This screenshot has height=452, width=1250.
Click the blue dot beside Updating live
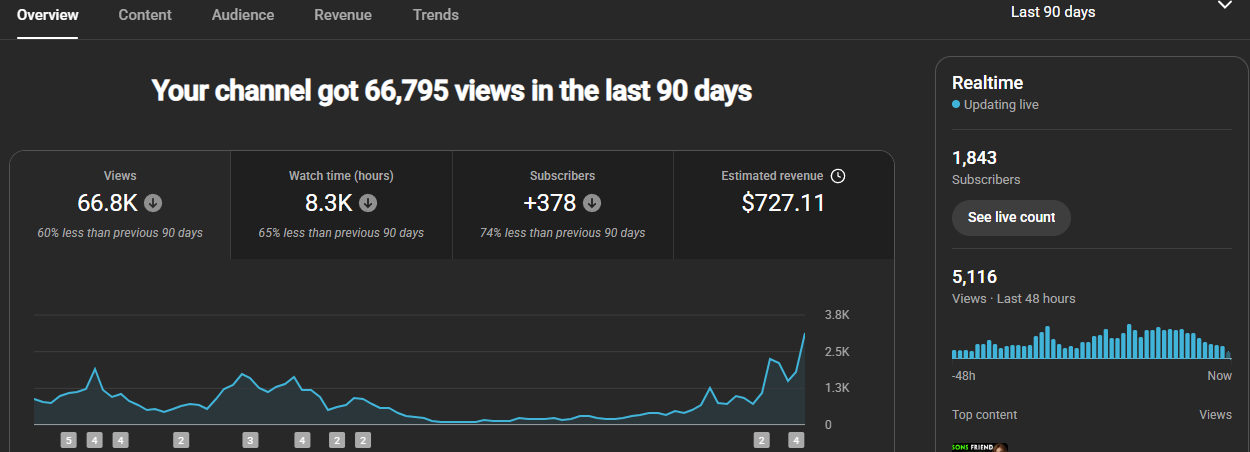(956, 104)
